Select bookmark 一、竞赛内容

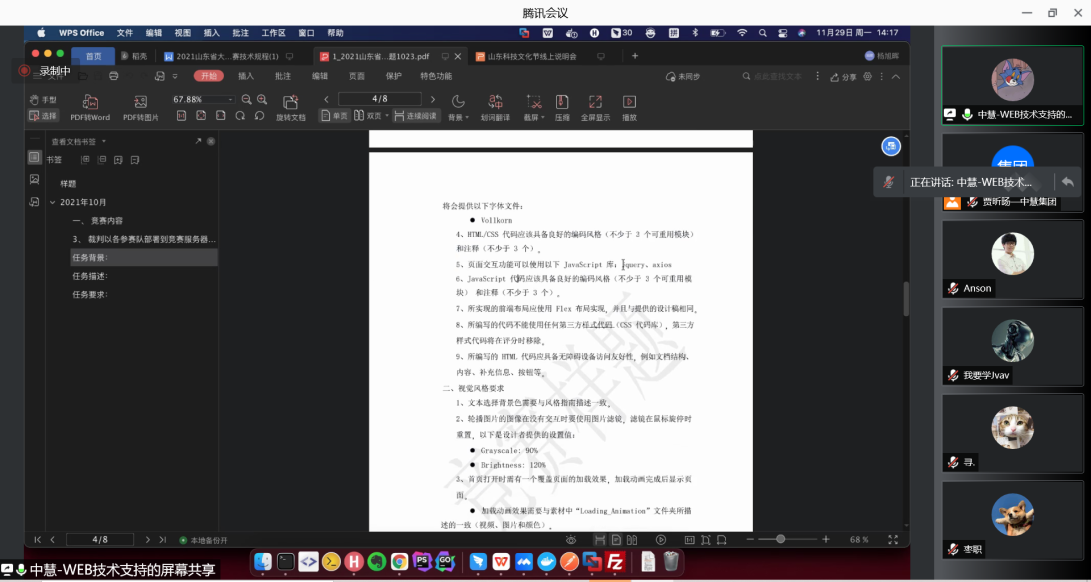[x=97, y=221]
